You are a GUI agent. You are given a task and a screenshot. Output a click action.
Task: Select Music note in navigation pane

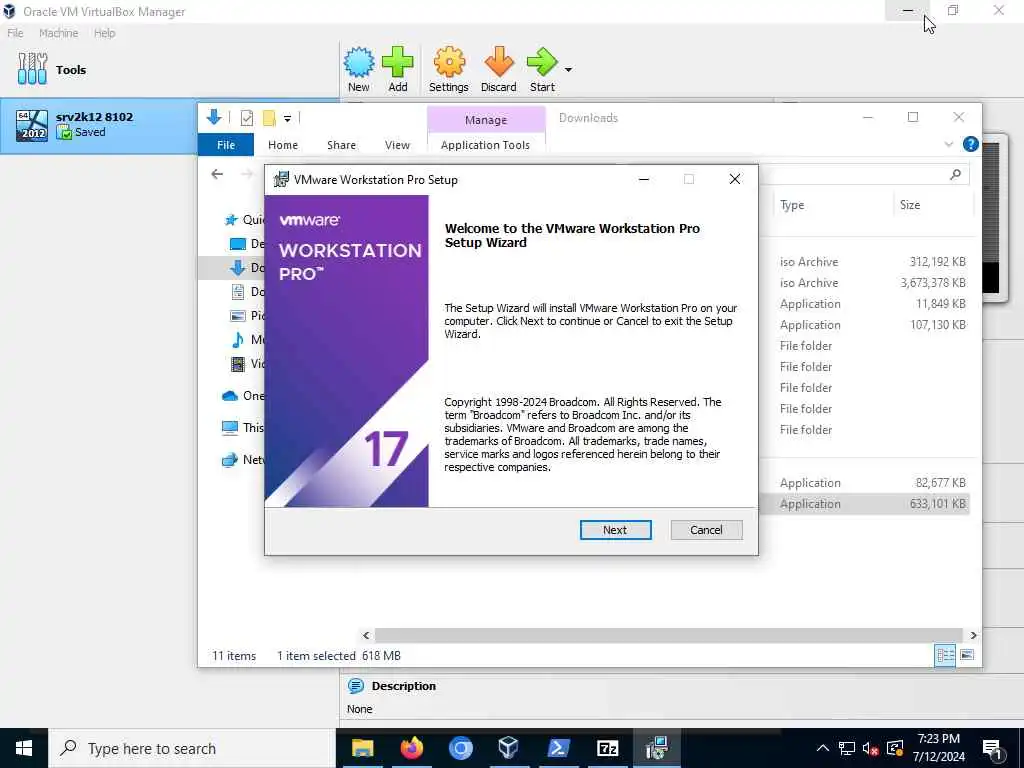pyautogui.click(x=238, y=340)
